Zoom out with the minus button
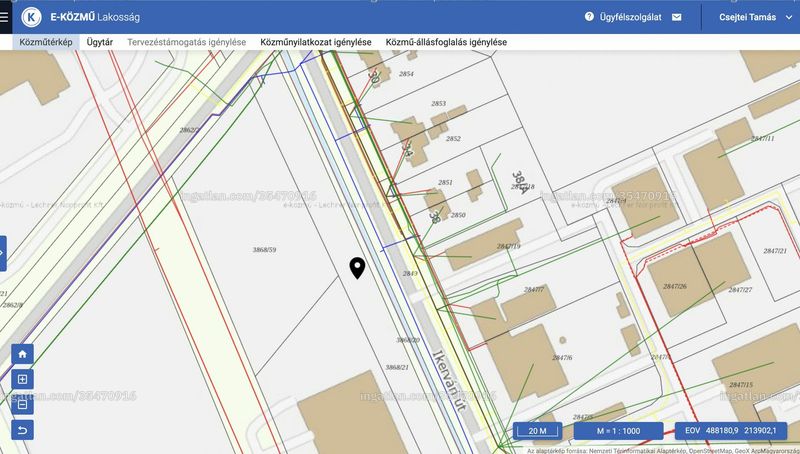Image resolution: width=800 pixels, height=454 pixels. pyautogui.click(x=22, y=405)
